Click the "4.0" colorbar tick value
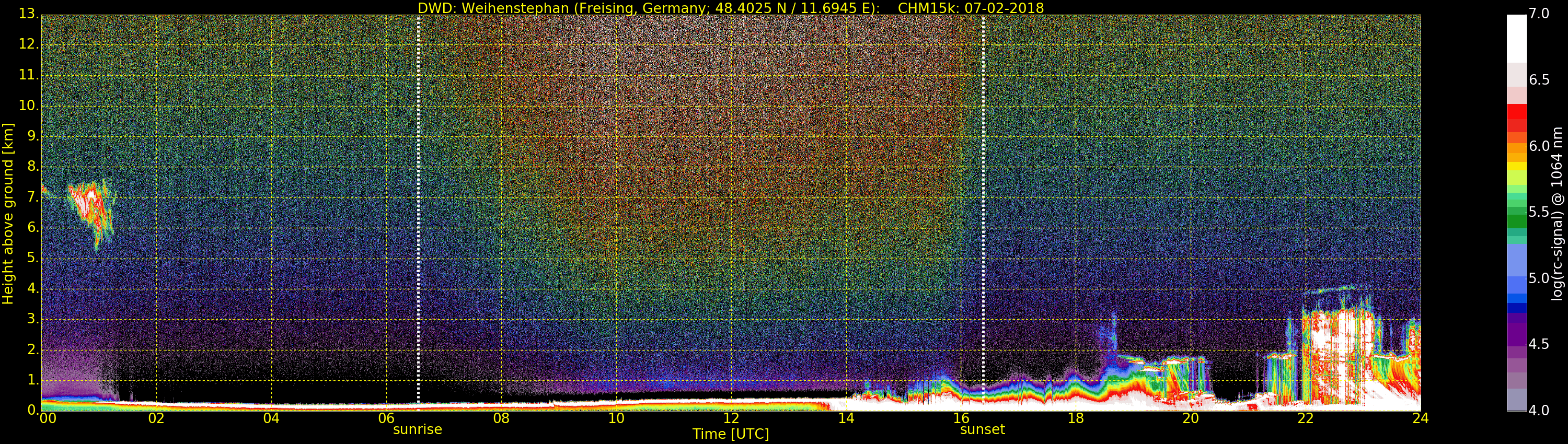The height and width of the screenshot is (444, 1568). pyautogui.click(x=1539, y=411)
